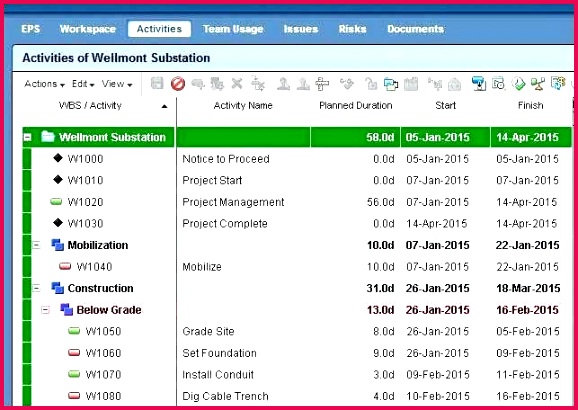Collapse the Wellmont Substation root node

tap(27, 137)
